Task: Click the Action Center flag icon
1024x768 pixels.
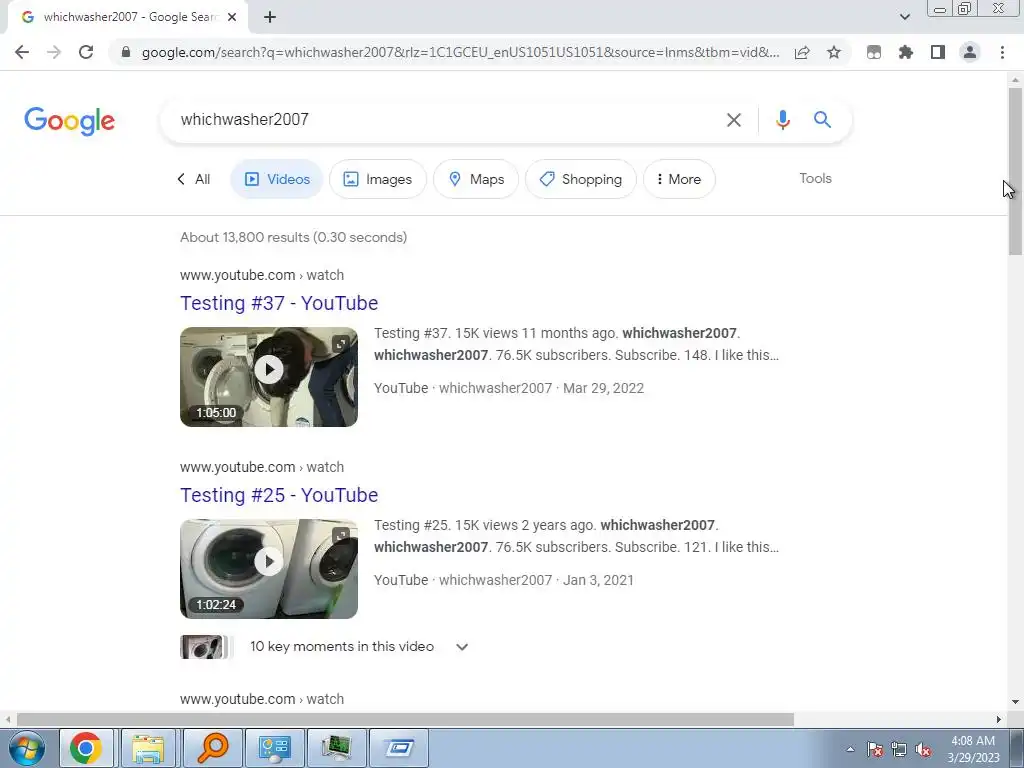Action: (875, 749)
